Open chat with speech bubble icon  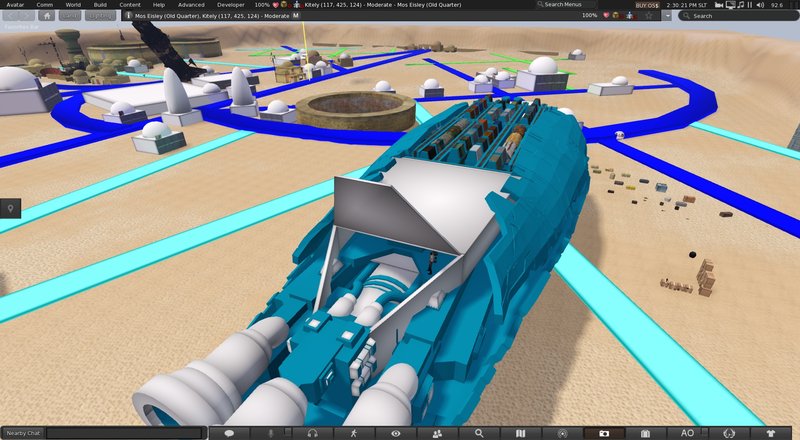(x=230, y=433)
